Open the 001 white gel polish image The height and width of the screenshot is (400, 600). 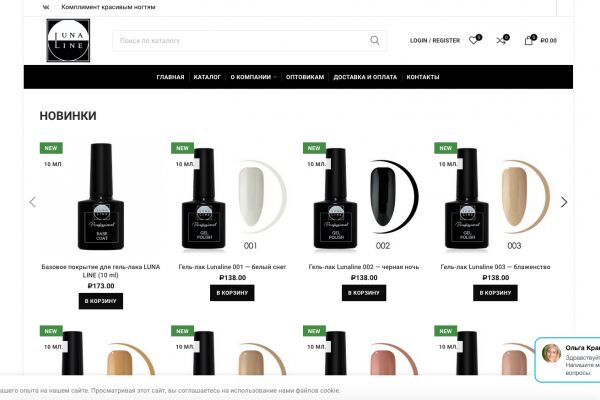tap(232, 197)
